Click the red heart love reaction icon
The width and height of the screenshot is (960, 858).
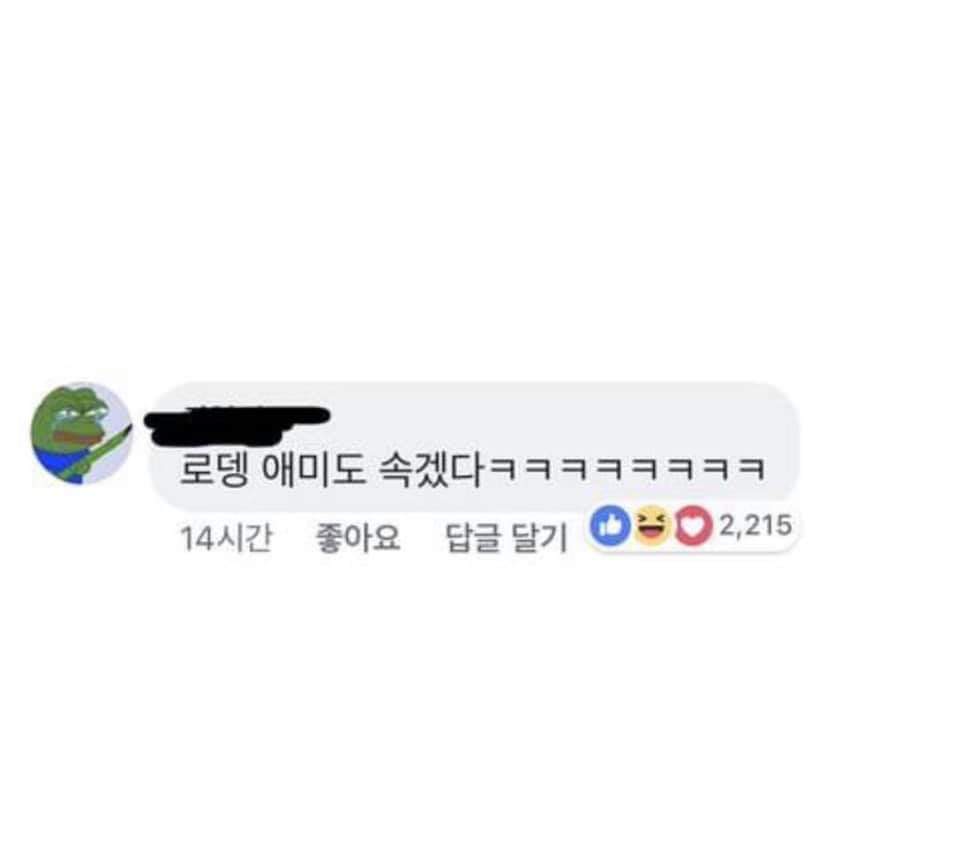693,526
